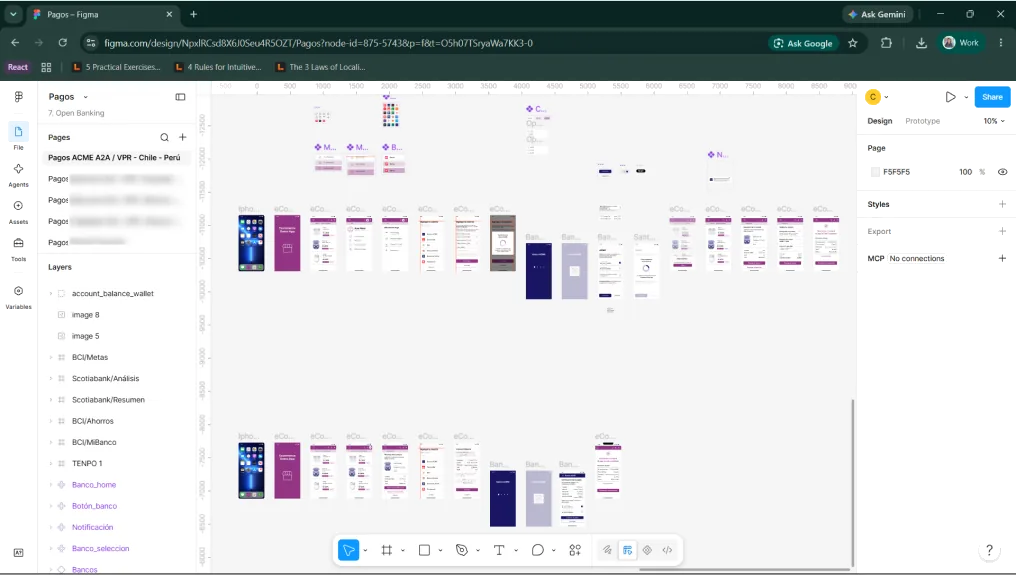This screenshot has height=575, width=1016.
Task: Open the Figma main menu icon
Action: 18,97
